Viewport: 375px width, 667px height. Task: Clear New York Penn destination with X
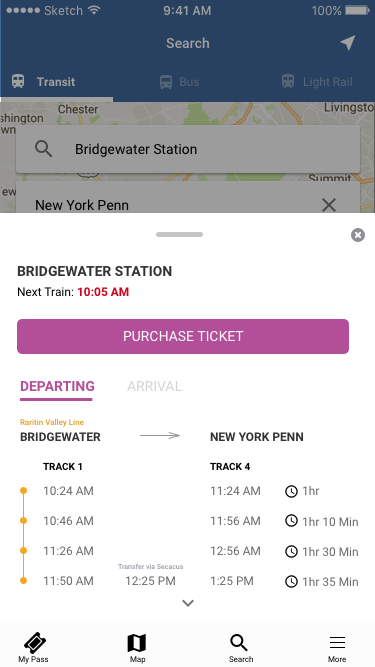tap(329, 205)
